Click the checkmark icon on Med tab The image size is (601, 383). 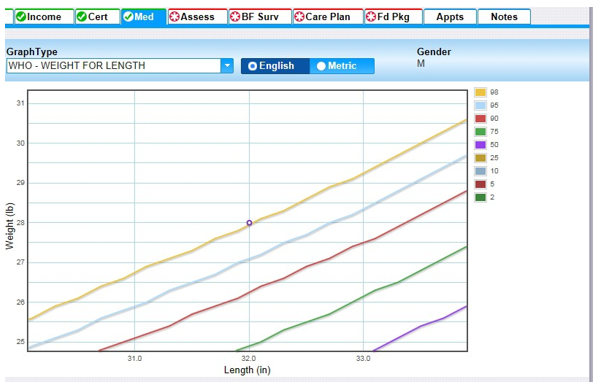click(x=128, y=17)
